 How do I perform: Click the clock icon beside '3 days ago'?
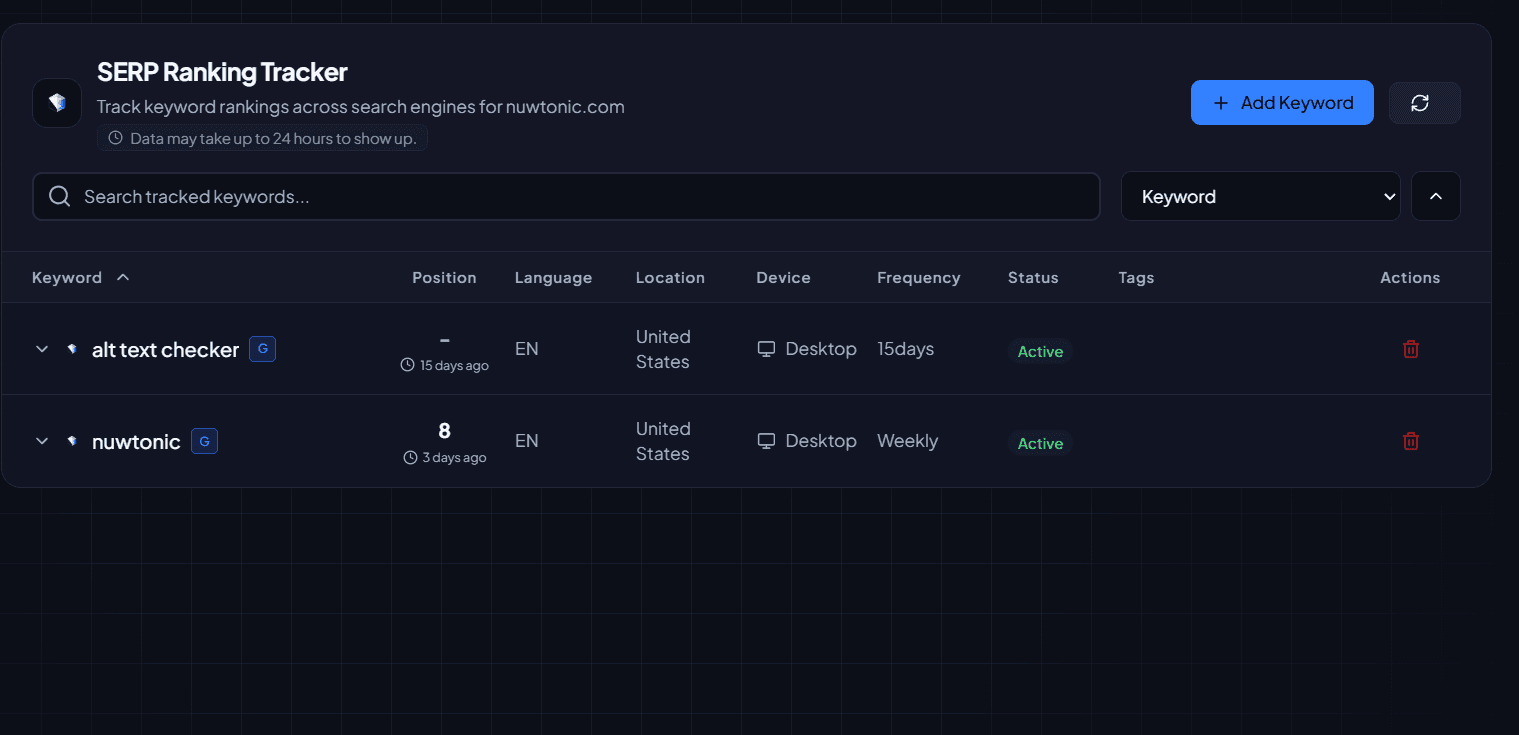click(x=409, y=457)
